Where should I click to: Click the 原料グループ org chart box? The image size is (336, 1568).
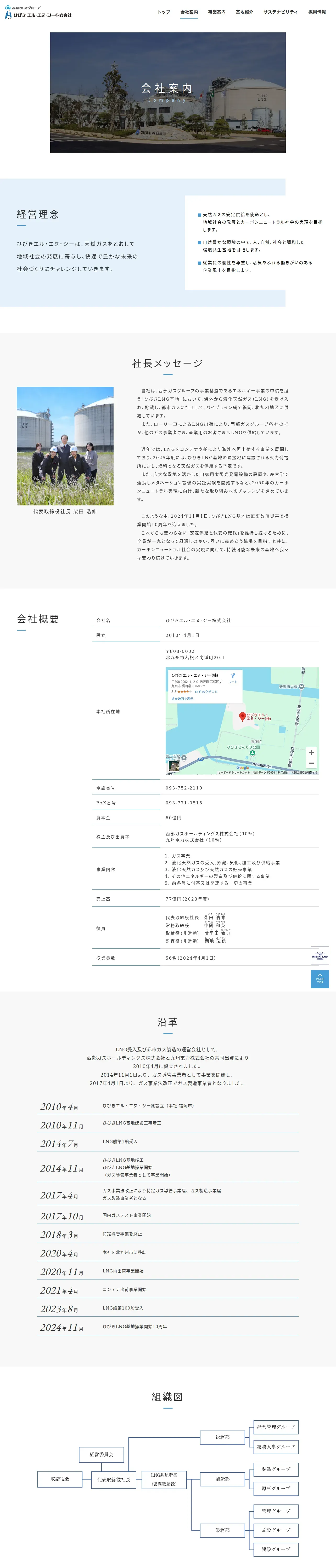coord(276,1489)
